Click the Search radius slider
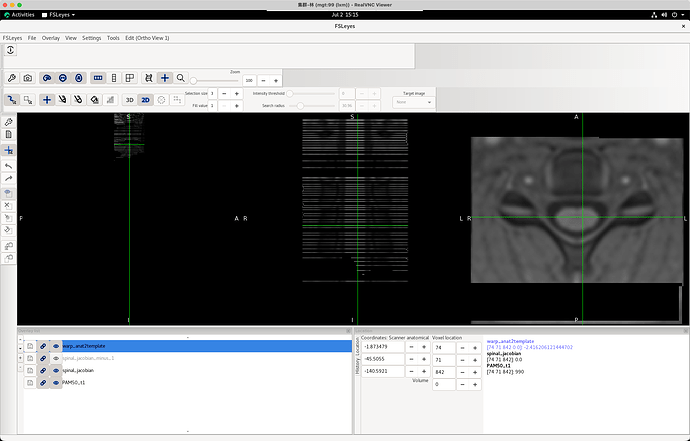Viewport: 690px width, 441px height. [312, 106]
